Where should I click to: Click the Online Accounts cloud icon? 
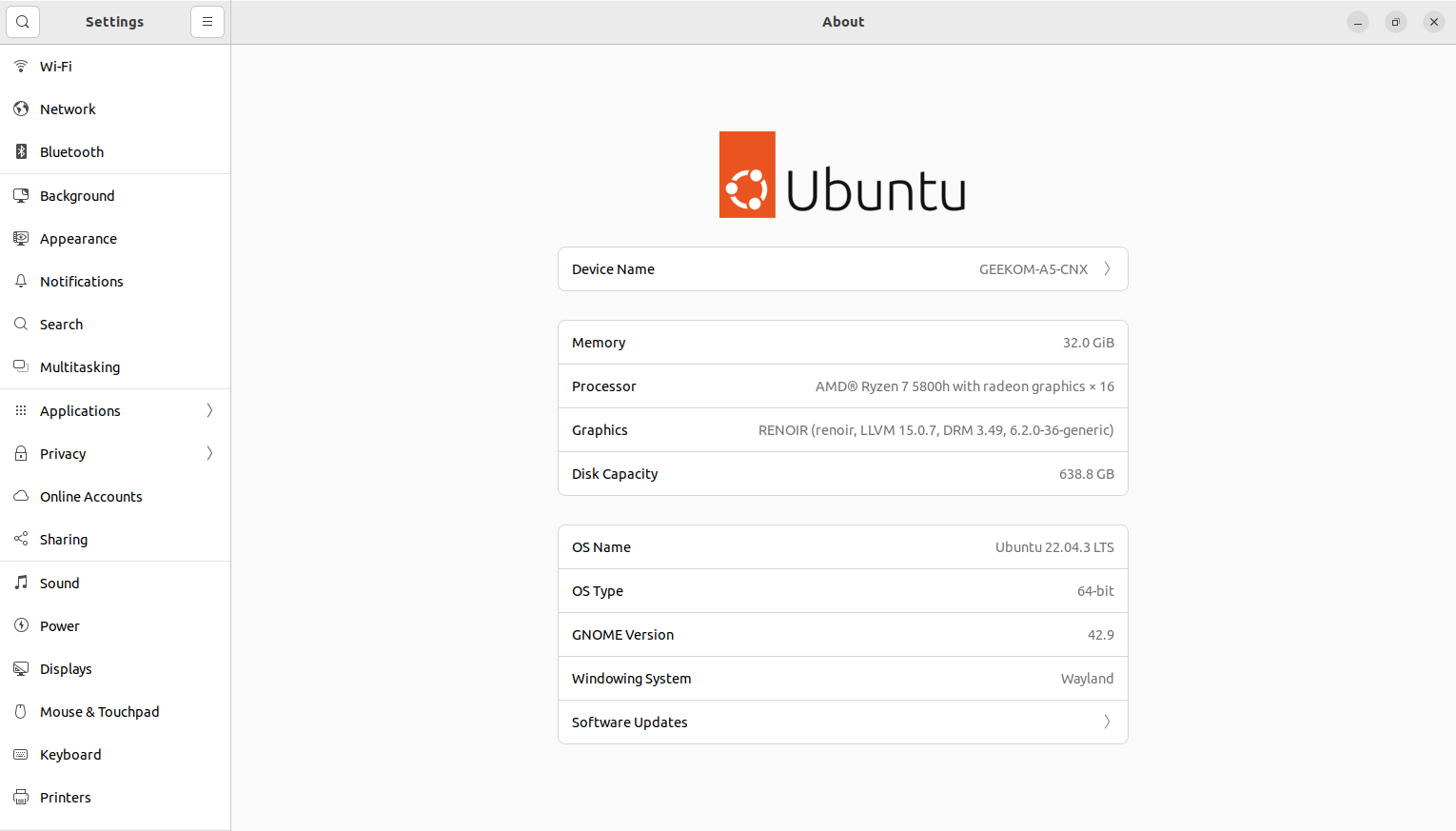click(21, 496)
